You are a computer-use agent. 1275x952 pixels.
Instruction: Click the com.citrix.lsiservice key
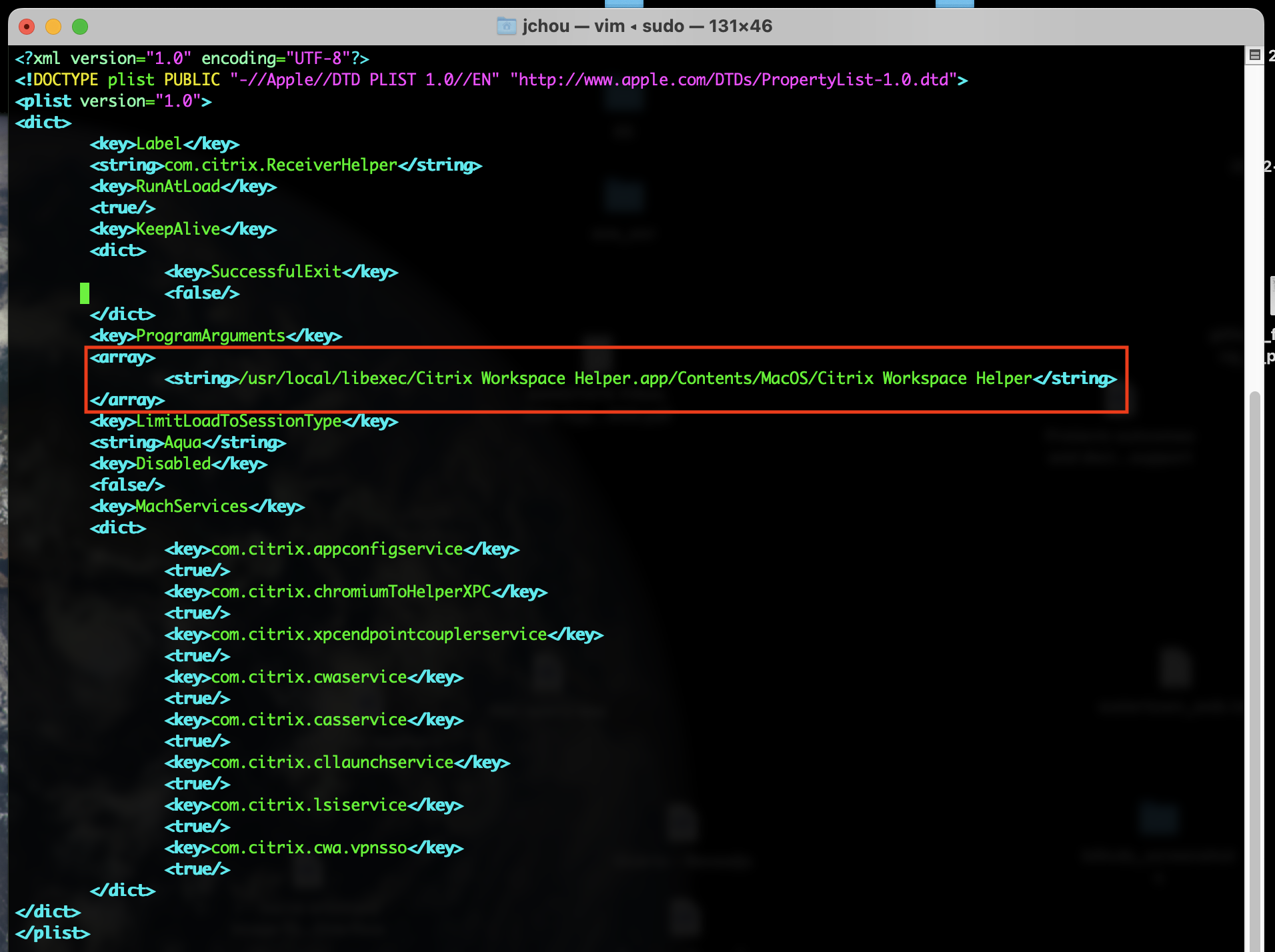(314, 805)
